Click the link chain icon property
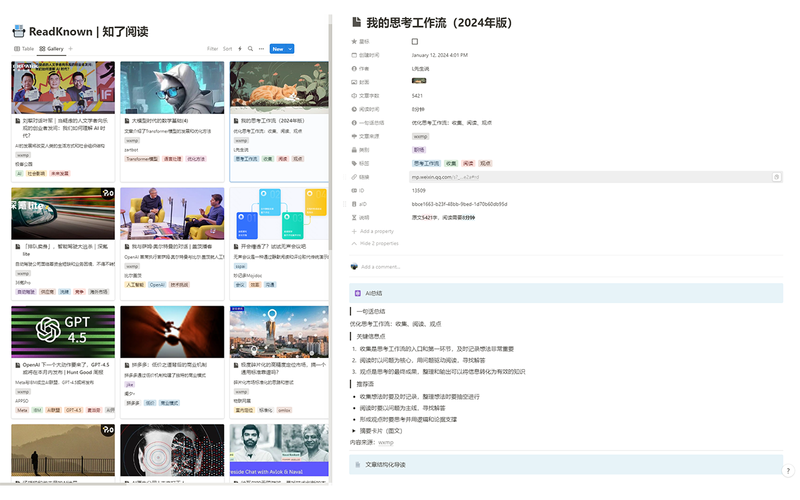Viewport: 800px width, 500px height. 354,177
